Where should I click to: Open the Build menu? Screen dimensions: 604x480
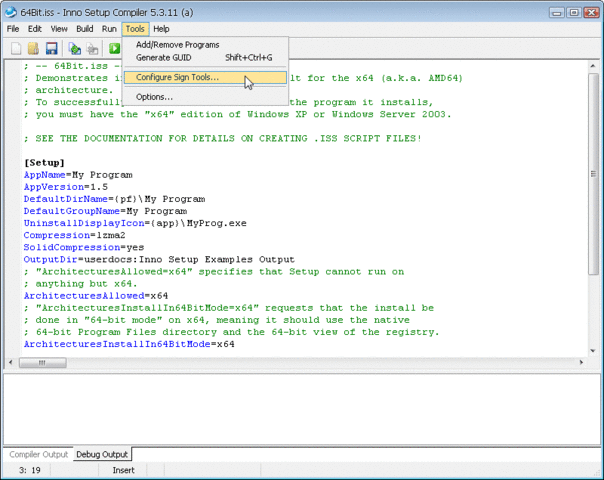(84, 29)
